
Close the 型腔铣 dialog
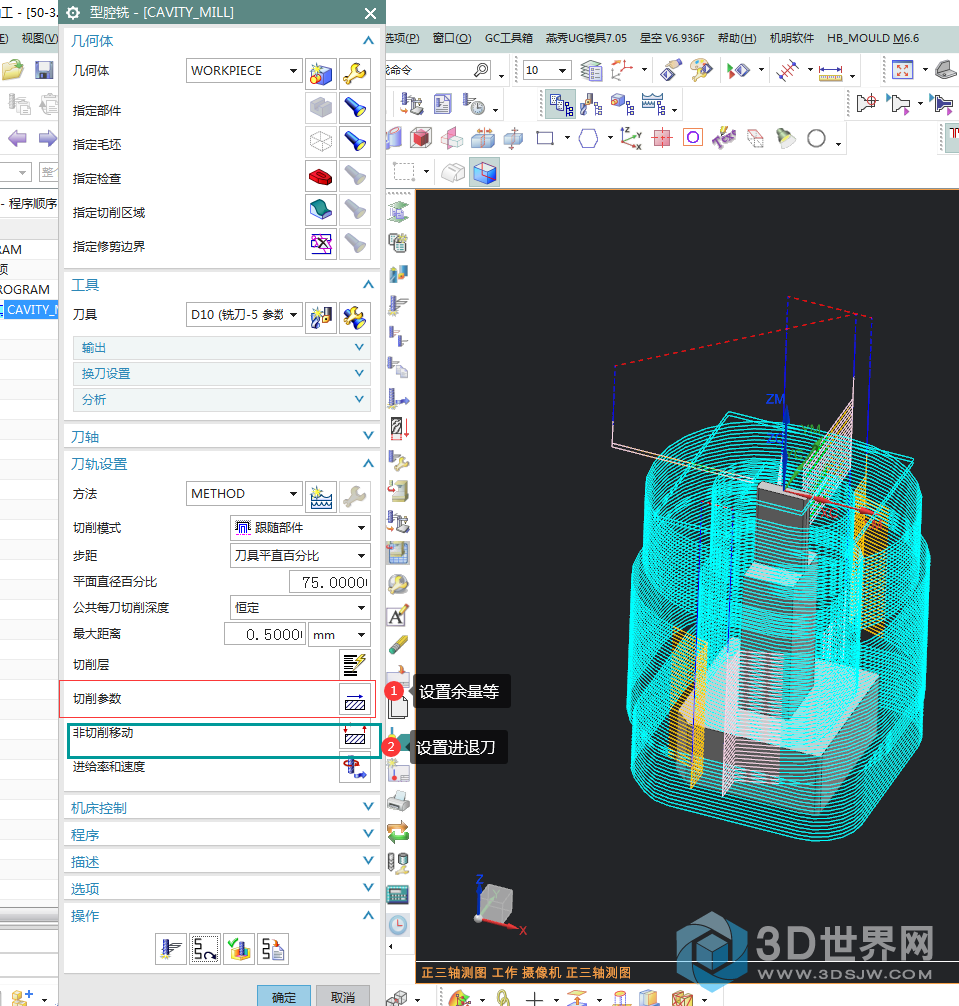370,13
